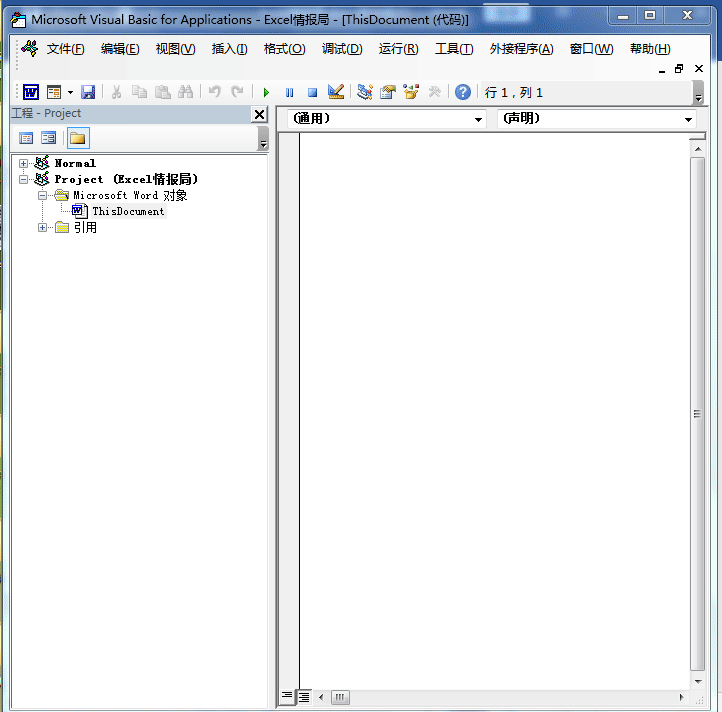Collapse the Project (Excel情报局) node
This screenshot has height=712, width=722.
click(23, 179)
